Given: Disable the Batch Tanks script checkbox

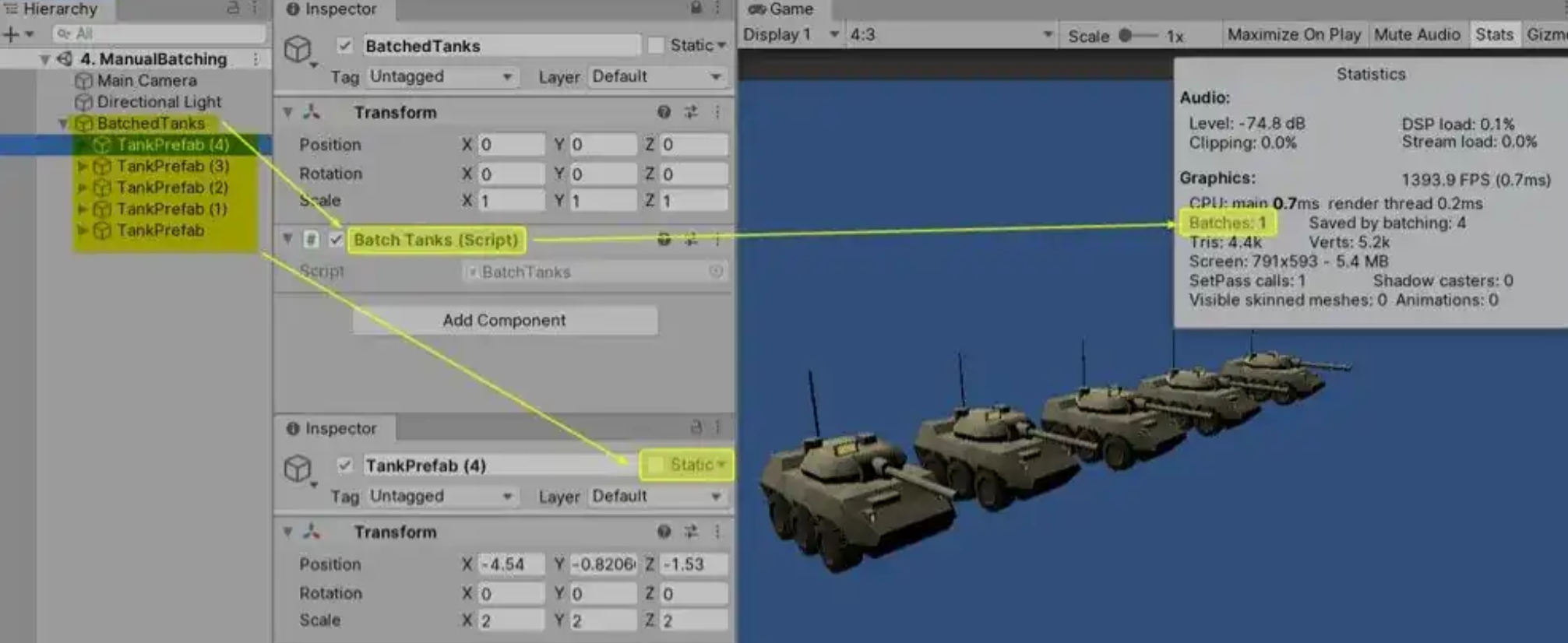Looking at the screenshot, I should click(x=336, y=240).
